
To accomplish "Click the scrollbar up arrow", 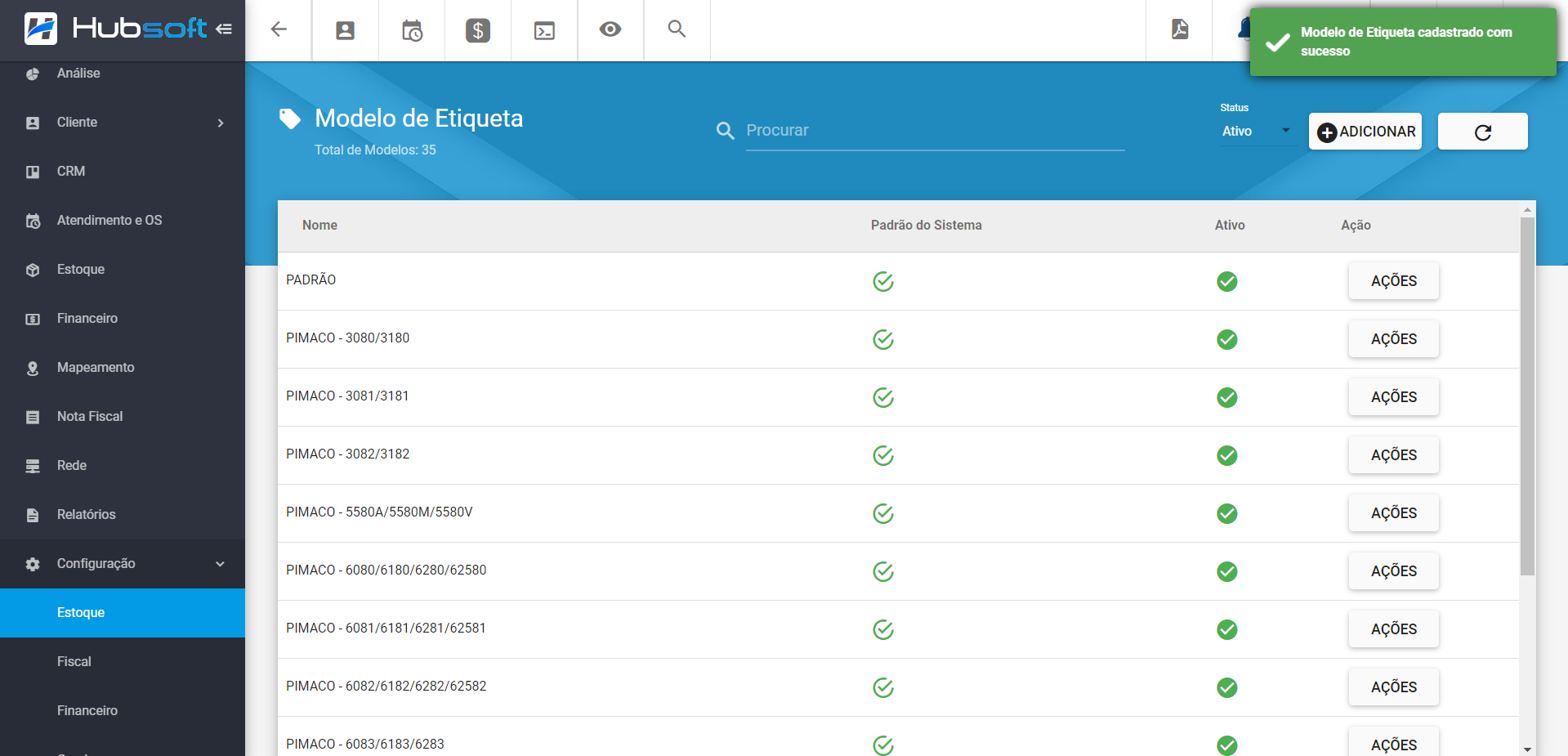I will pos(1527,209).
